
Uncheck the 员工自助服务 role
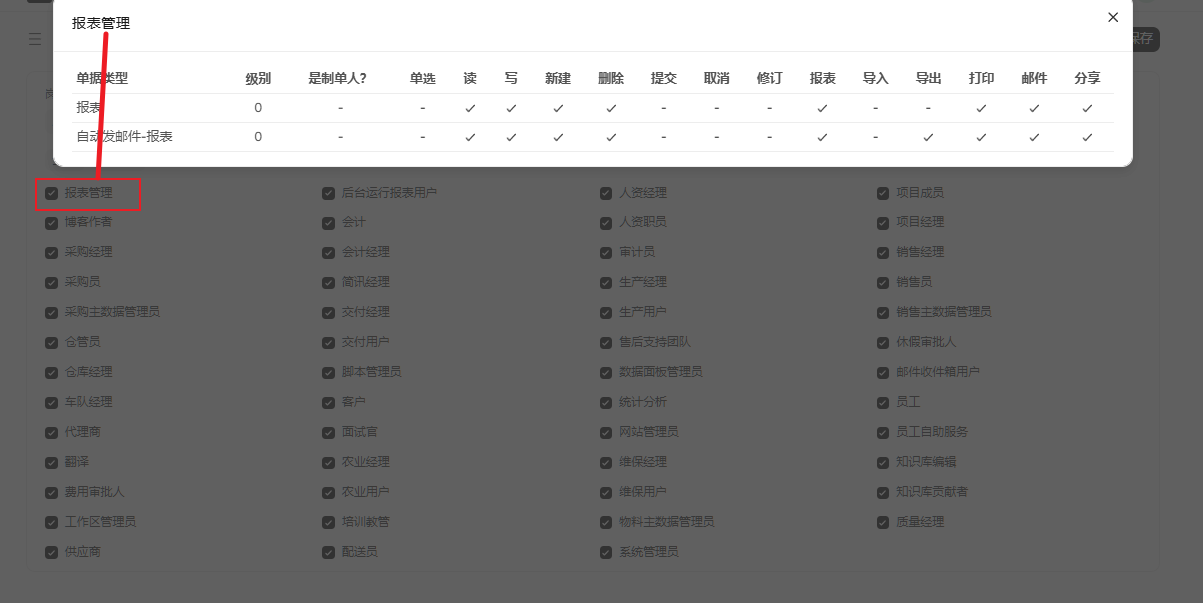(883, 432)
